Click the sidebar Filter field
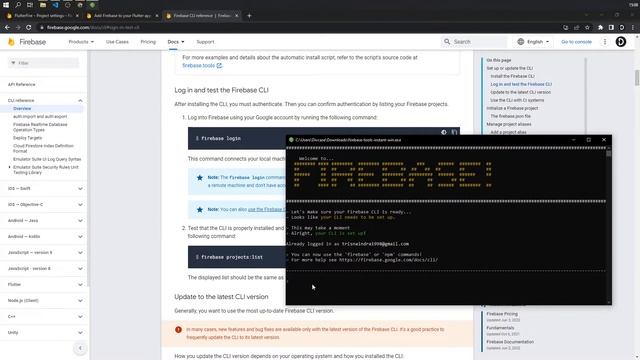Screen dimensions: 640x360 [43, 63]
